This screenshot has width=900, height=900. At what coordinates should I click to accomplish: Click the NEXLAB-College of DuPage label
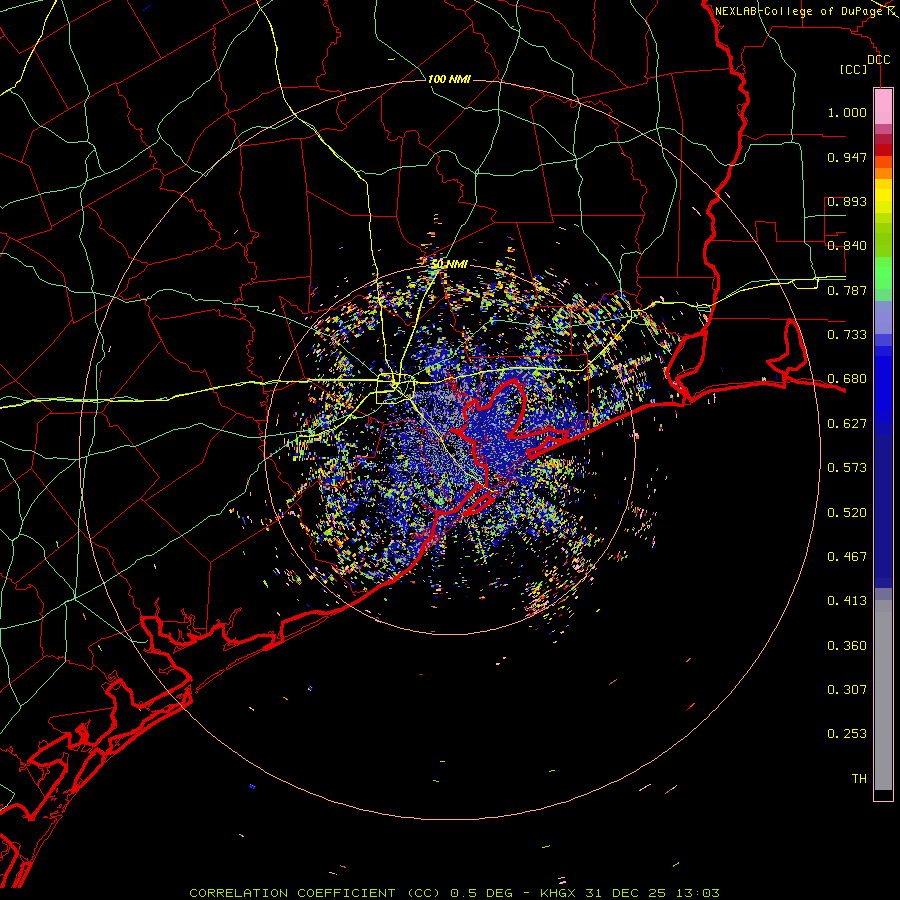pyautogui.click(x=798, y=11)
